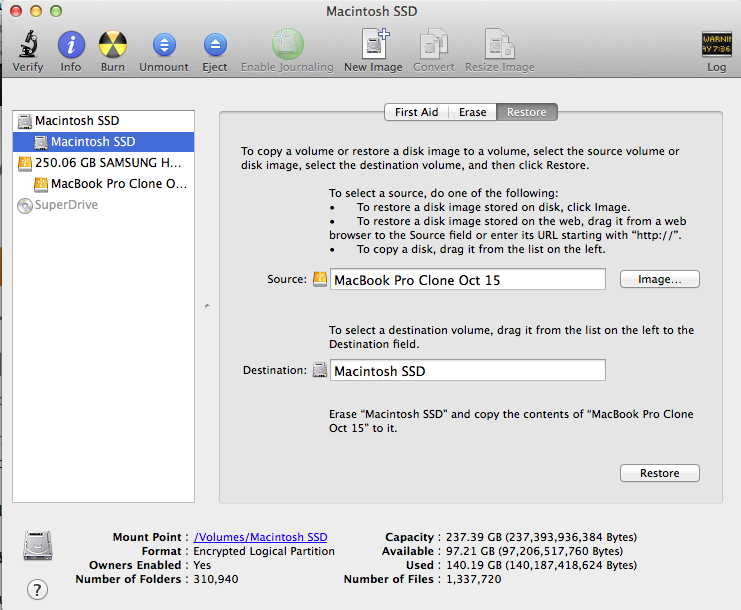
Task: Click the Number of Files value '1,337,720'
Action: (474, 579)
